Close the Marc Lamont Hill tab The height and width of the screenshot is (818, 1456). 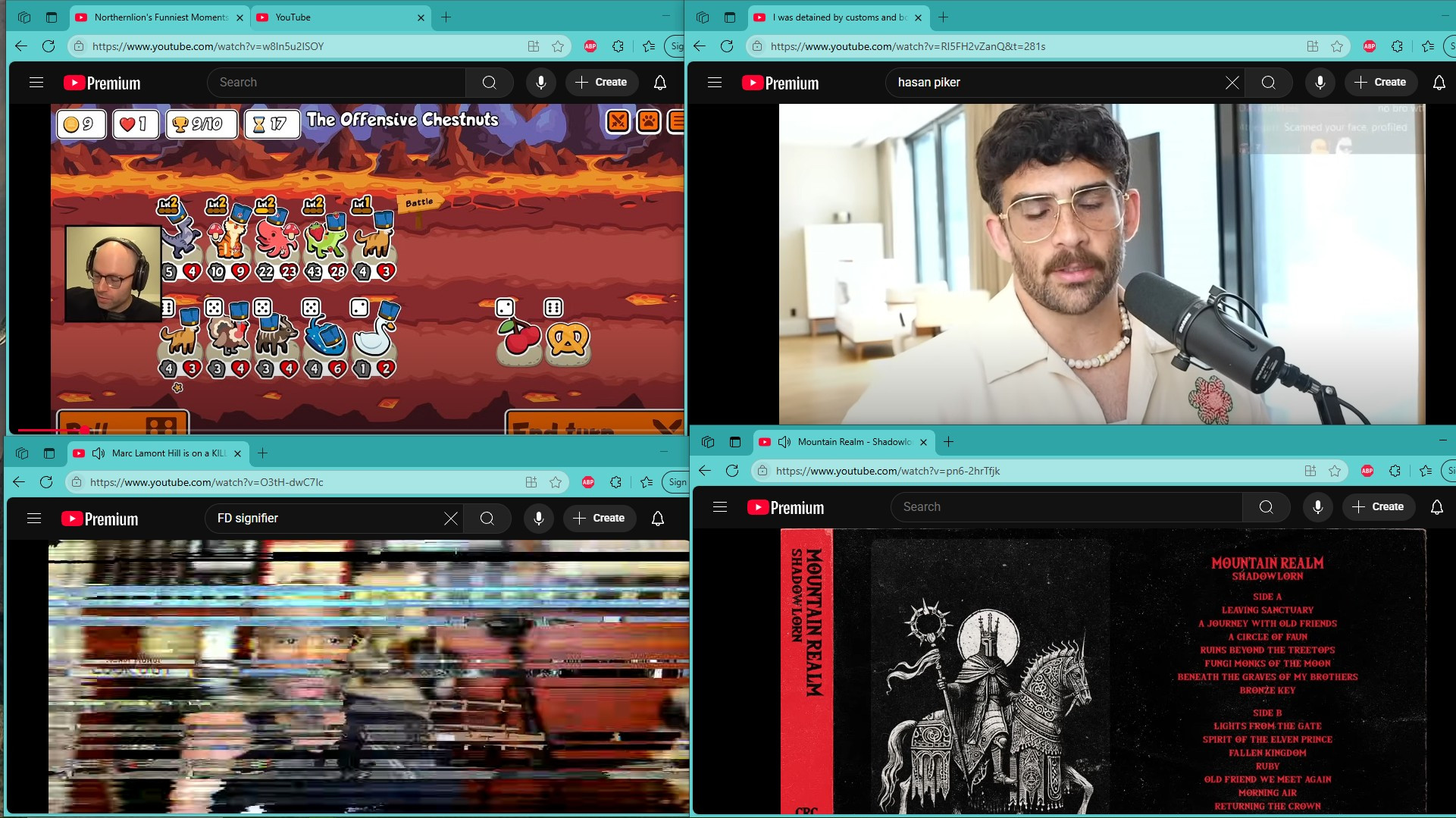[x=237, y=453]
